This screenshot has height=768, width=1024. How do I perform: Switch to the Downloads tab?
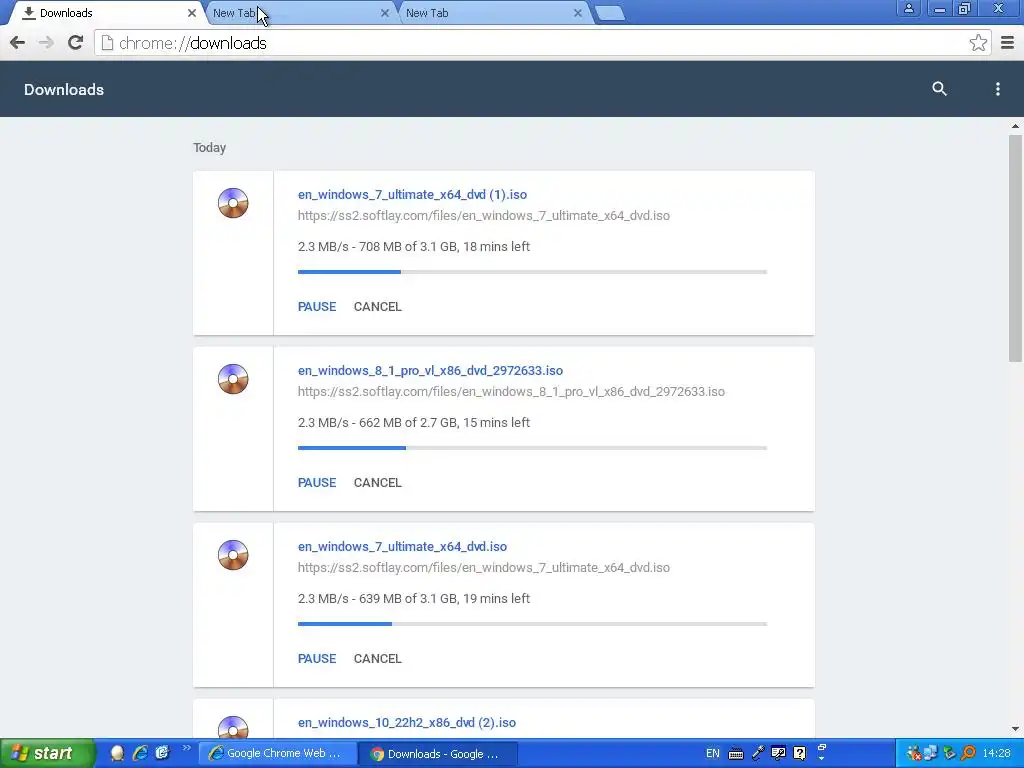(104, 13)
